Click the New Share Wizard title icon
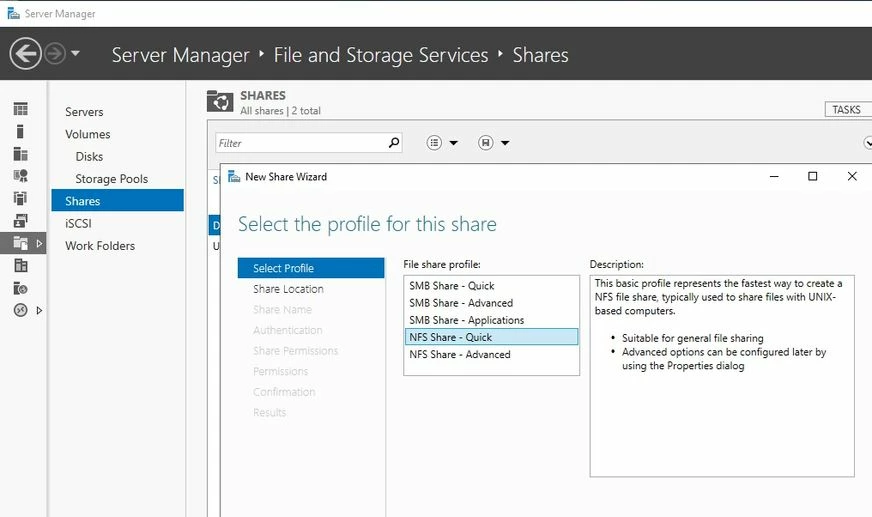Image resolution: width=872 pixels, height=517 pixels. point(234,176)
